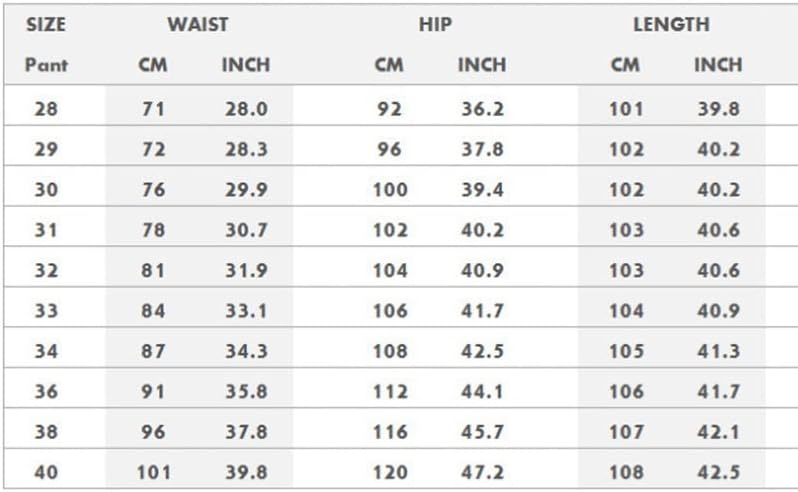Click hip value 92 cm
Screen dimensions: 798x492
[389, 109]
